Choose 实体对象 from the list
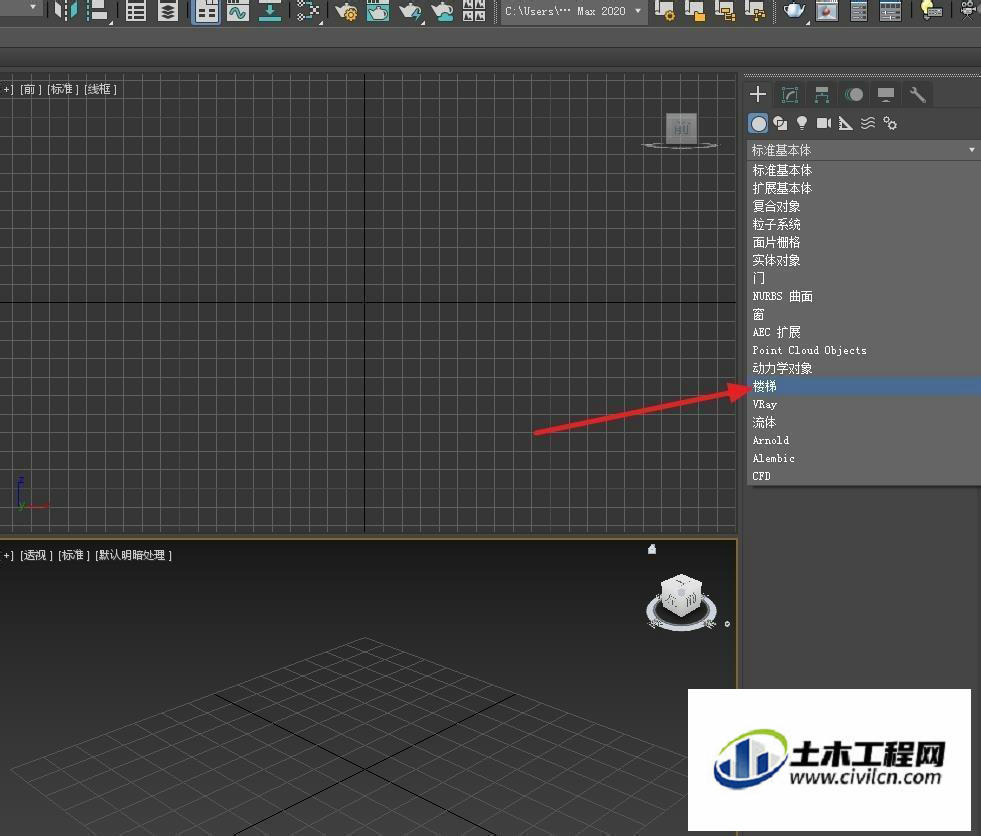 864,260
